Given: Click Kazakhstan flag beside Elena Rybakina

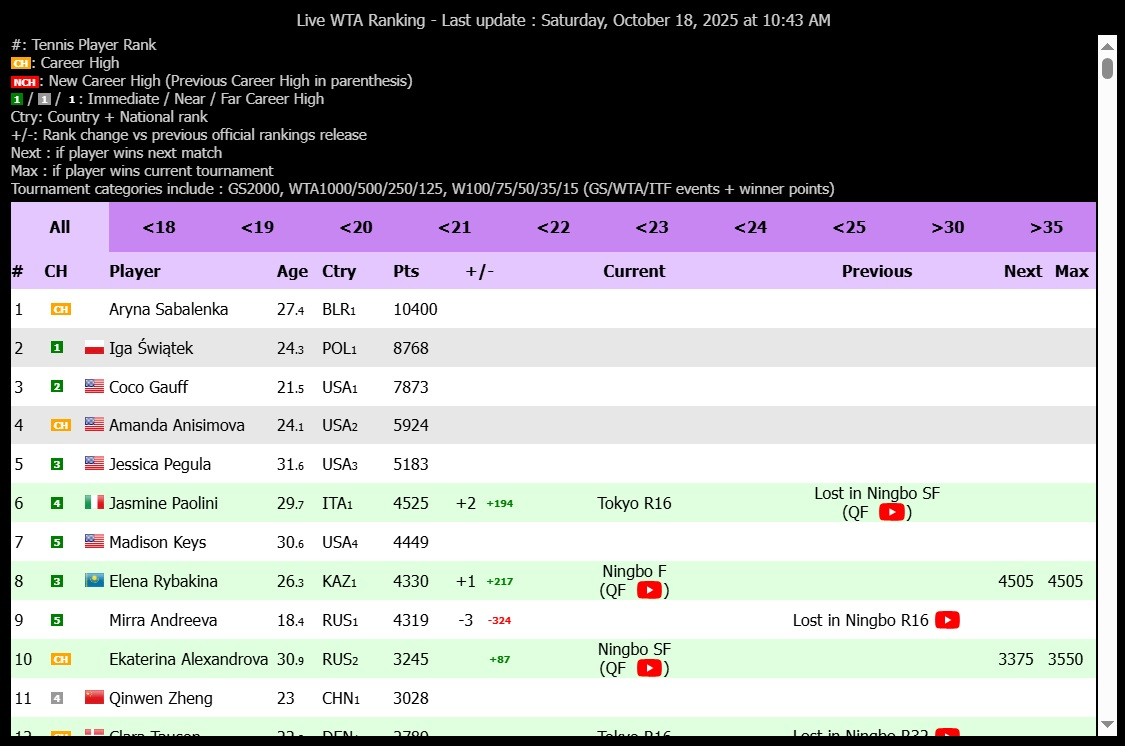Looking at the screenshot, I should point(95,581).
